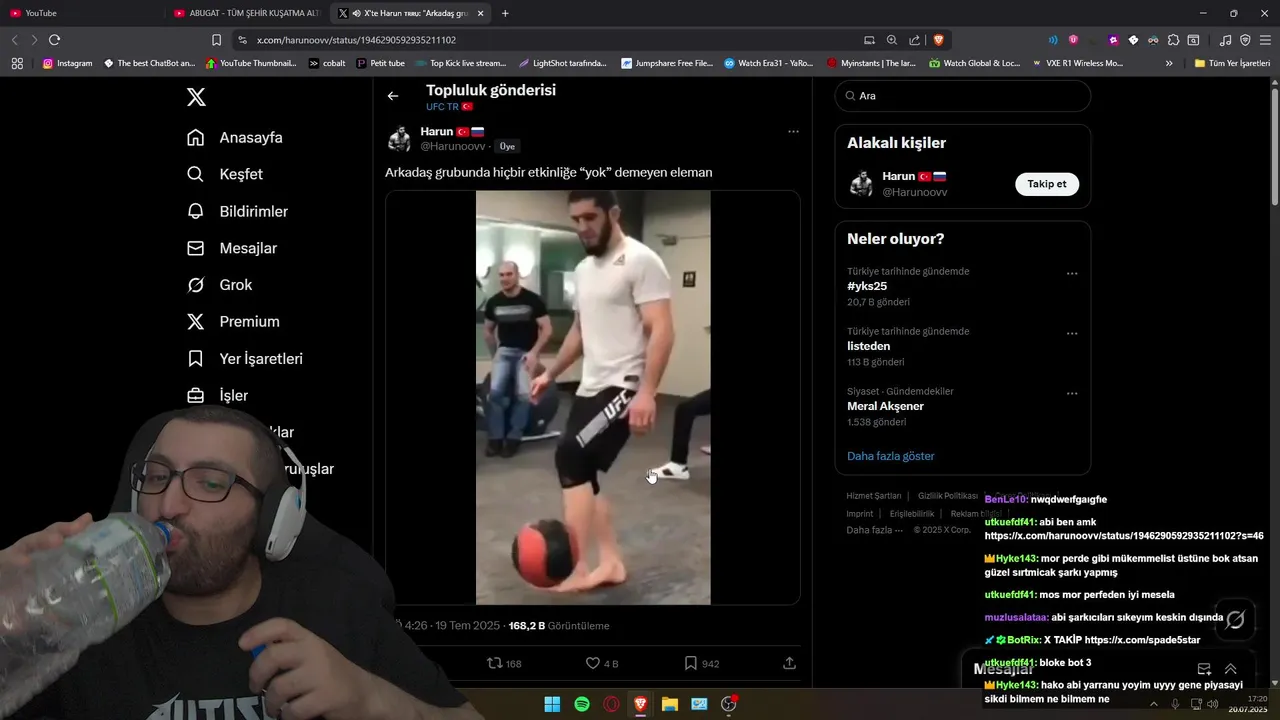The height and width of the screenshot is (720, 1280).
Task: Open the Instagram bookmark
Action: coord(67,63)
